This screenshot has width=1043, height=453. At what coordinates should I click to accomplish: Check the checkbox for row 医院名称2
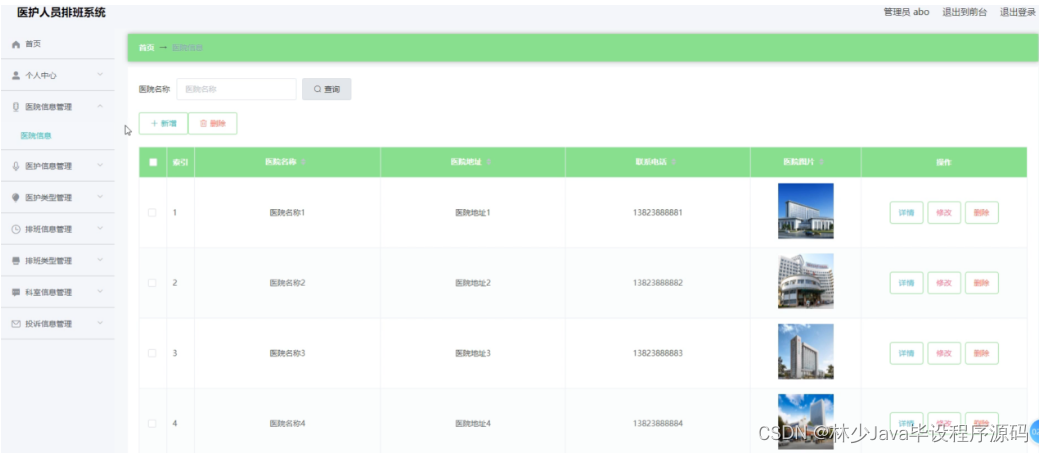click(152, 283)
